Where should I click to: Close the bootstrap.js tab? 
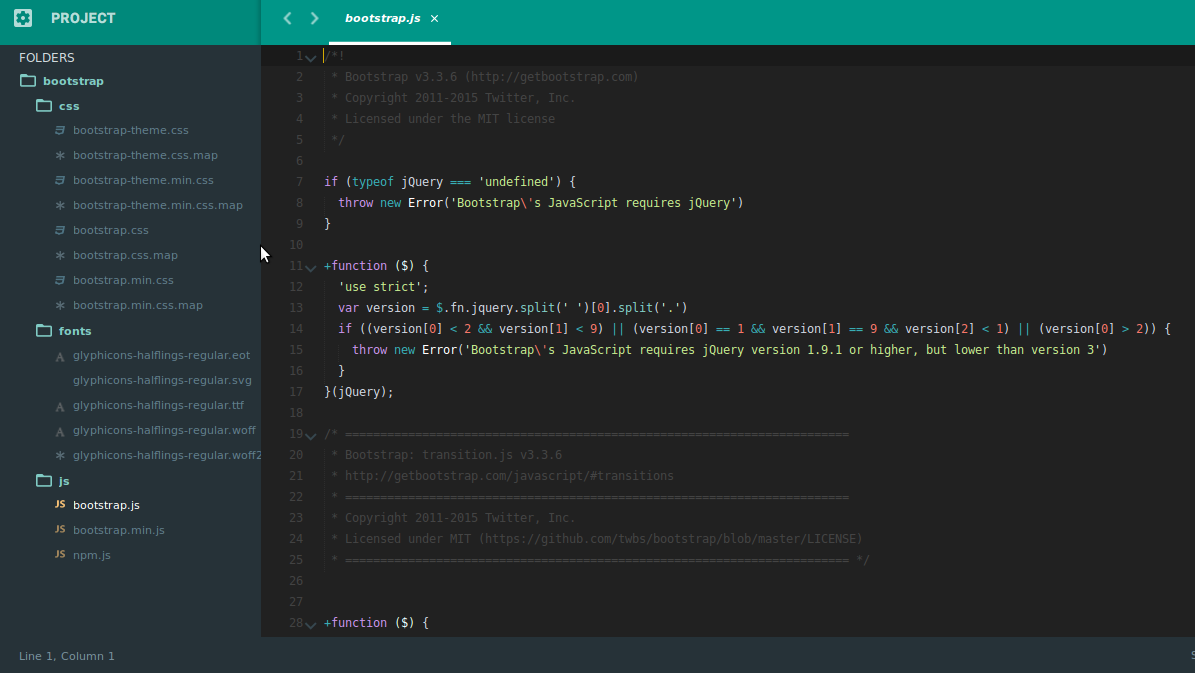tap(434, 18)
